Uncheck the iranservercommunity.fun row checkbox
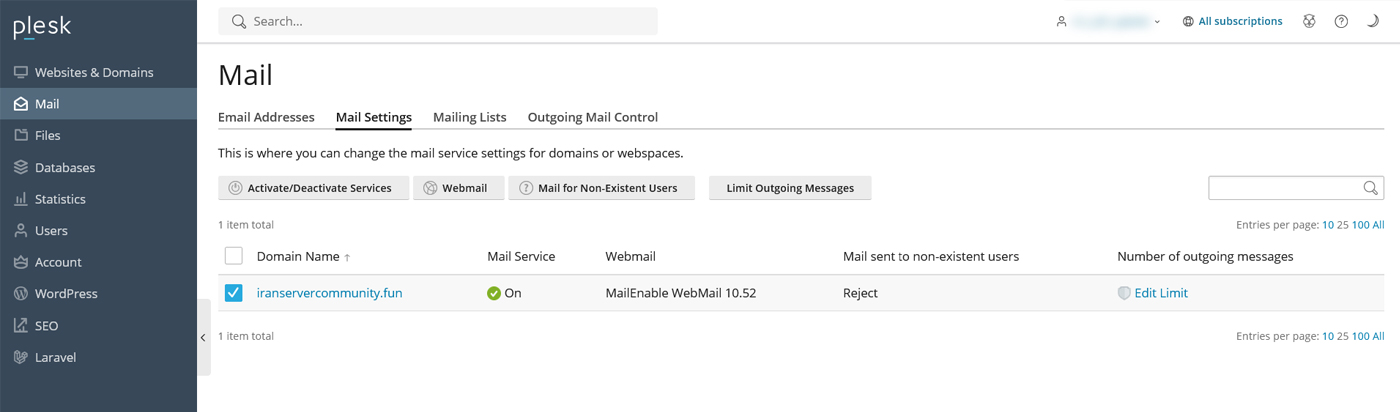Screen dimensions: 1400x412 [x=233, y=293]
